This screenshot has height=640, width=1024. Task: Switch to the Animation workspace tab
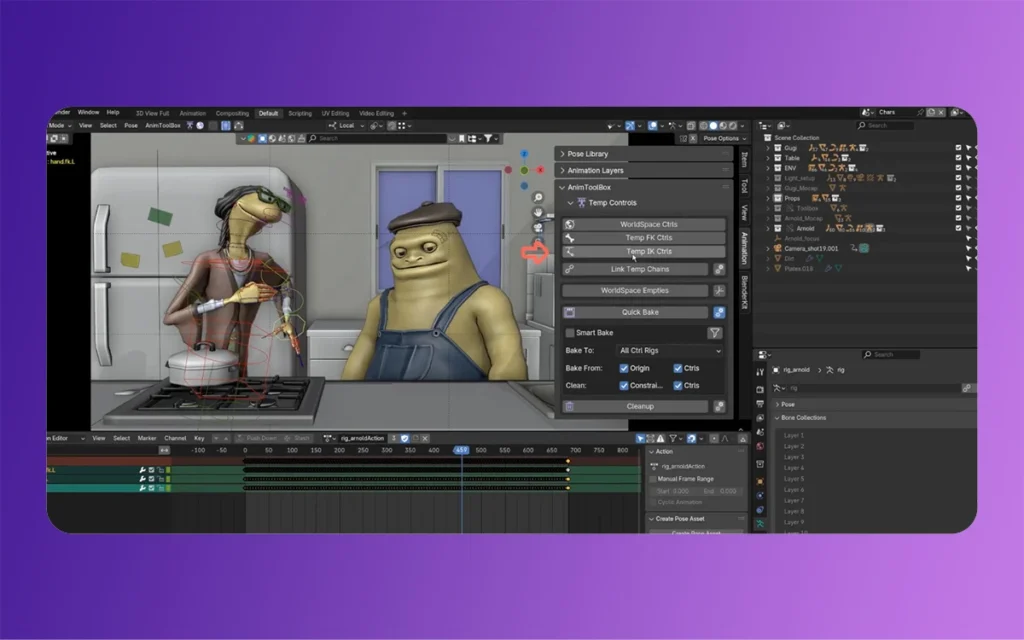[x=193, y=114]
